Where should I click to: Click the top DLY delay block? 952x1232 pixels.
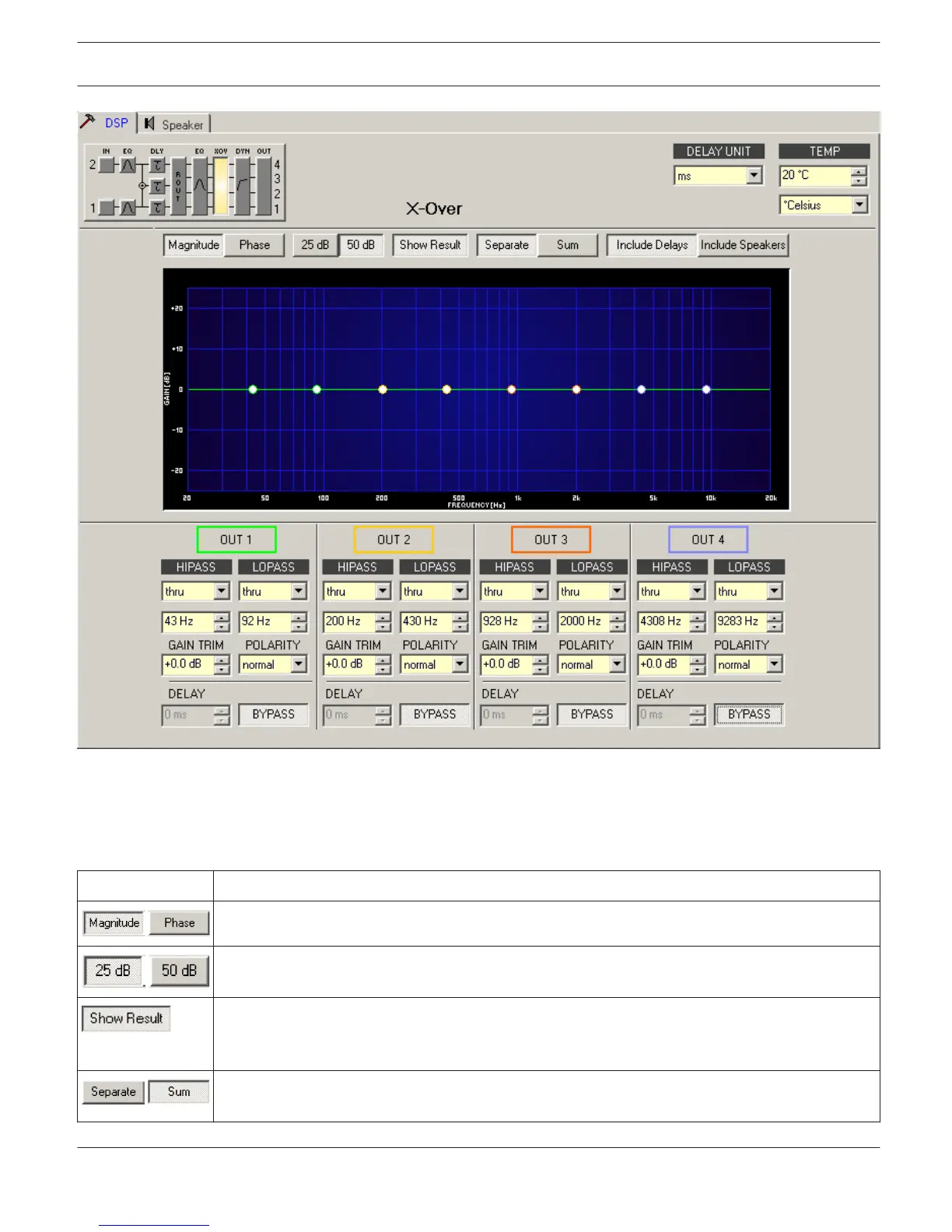click(157, 165)
